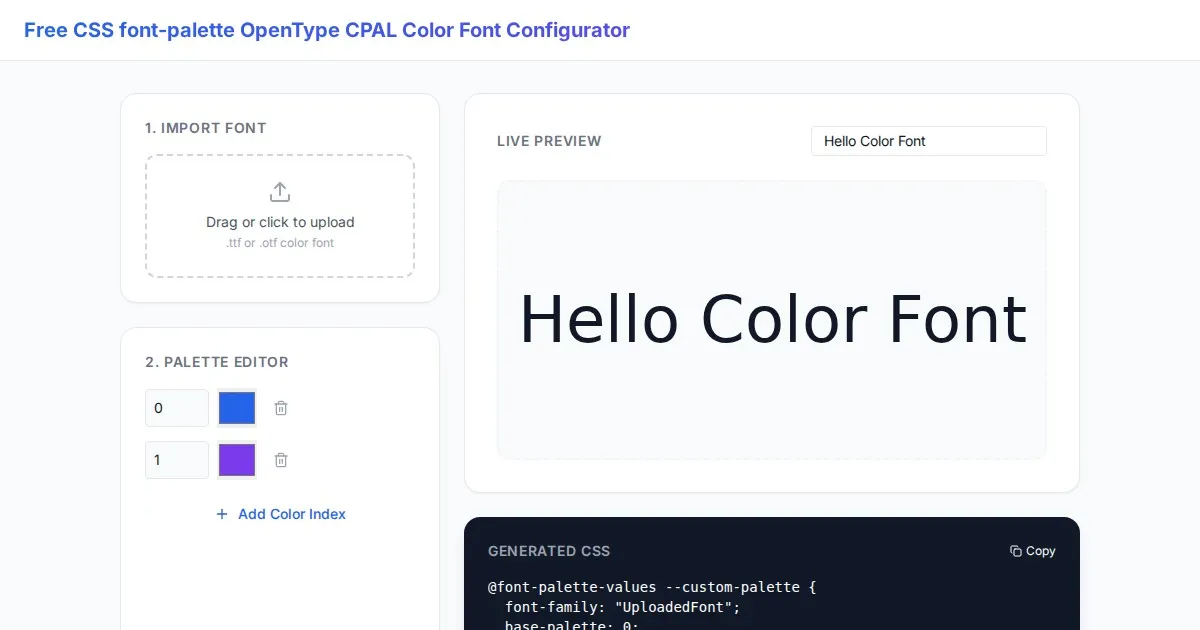Image resolution: width=1200 pixels, height=630 pixels.
Task: Open the blue color swatch for index 0
Action: coord(237,408)
